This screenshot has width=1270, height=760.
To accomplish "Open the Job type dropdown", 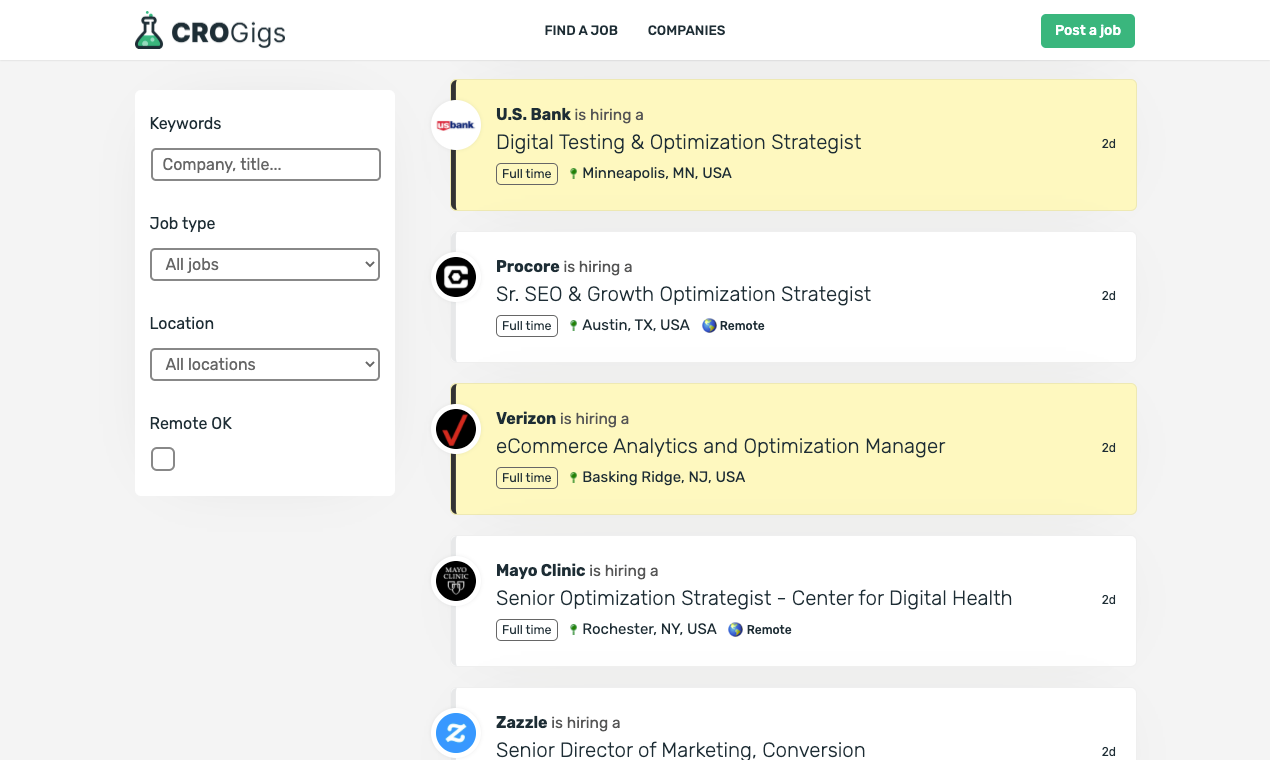I will point(265,264).
